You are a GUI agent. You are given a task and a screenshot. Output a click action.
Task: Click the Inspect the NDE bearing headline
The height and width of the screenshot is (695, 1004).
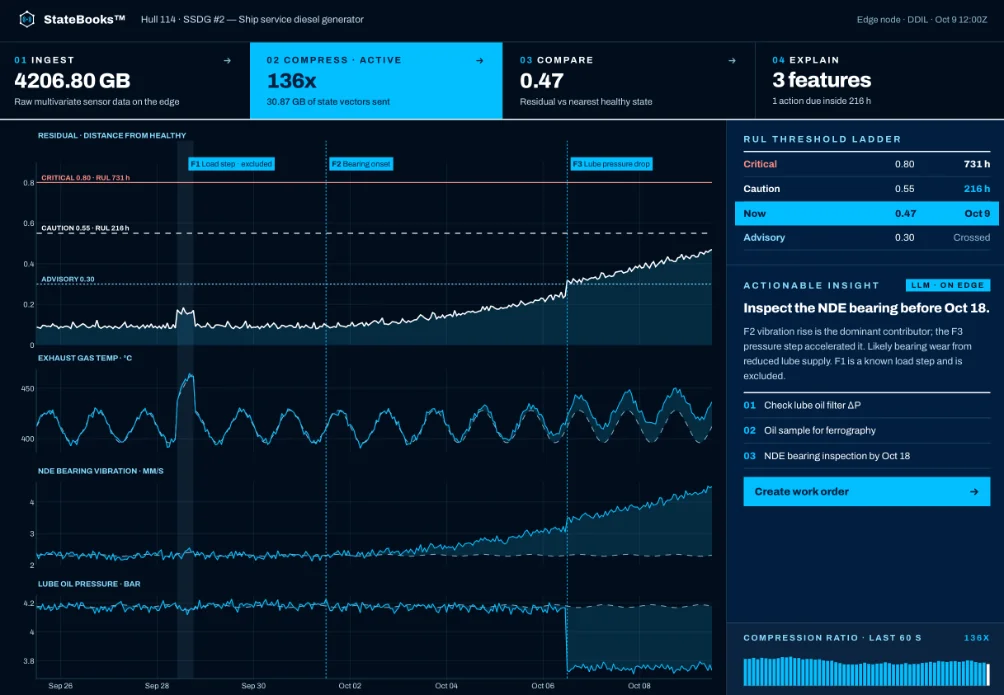866,308
